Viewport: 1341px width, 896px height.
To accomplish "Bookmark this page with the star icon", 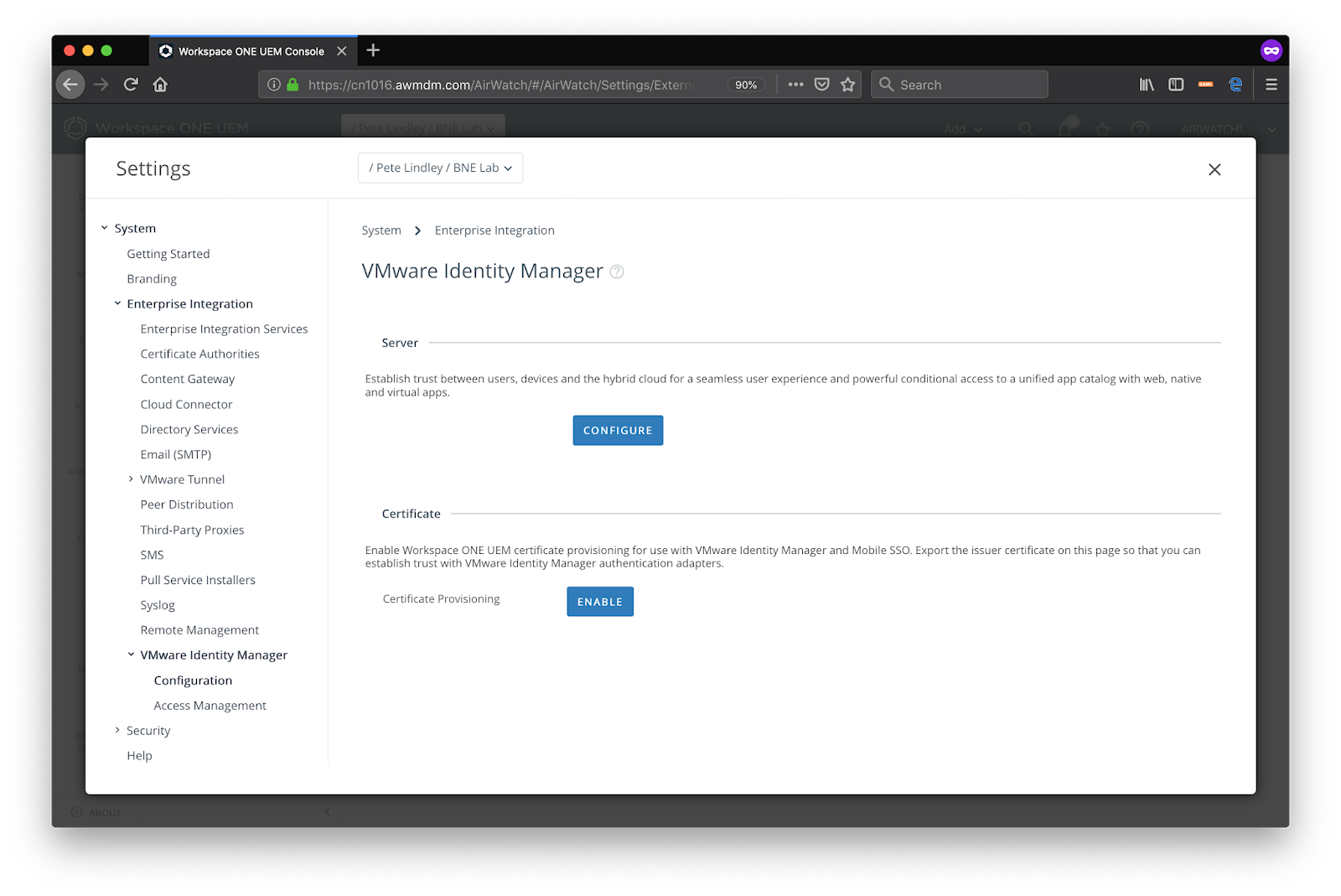I will (848, 85).
